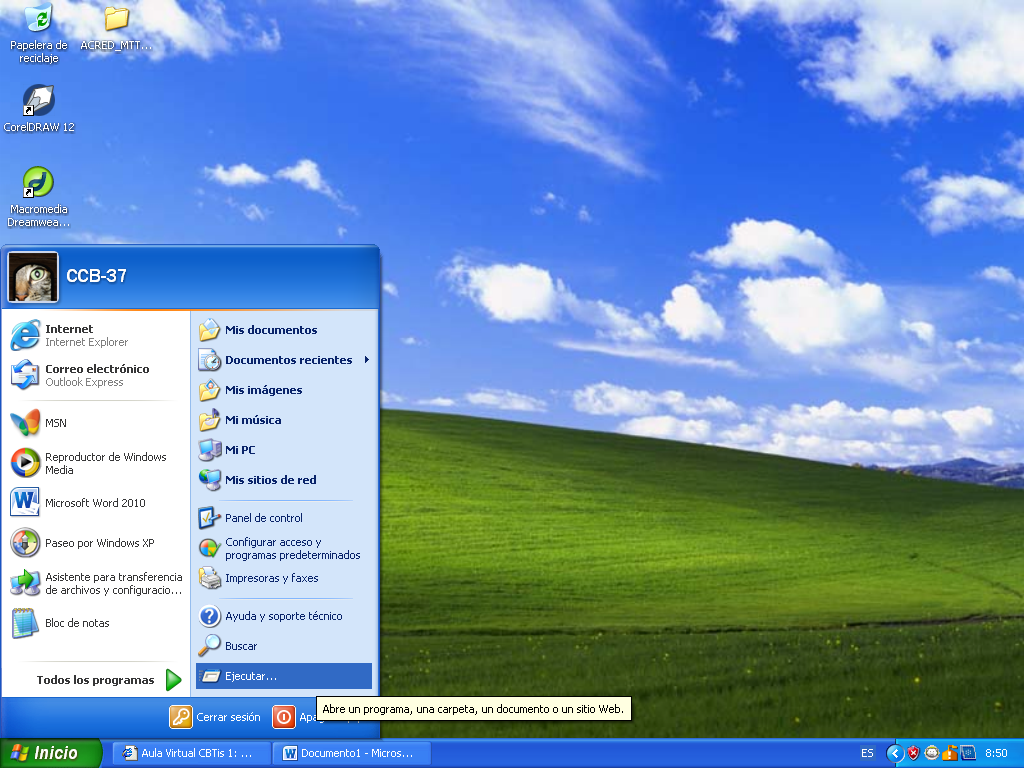
Task: Click the CCB-37 user account picture
Action: [x=33, y=277]
